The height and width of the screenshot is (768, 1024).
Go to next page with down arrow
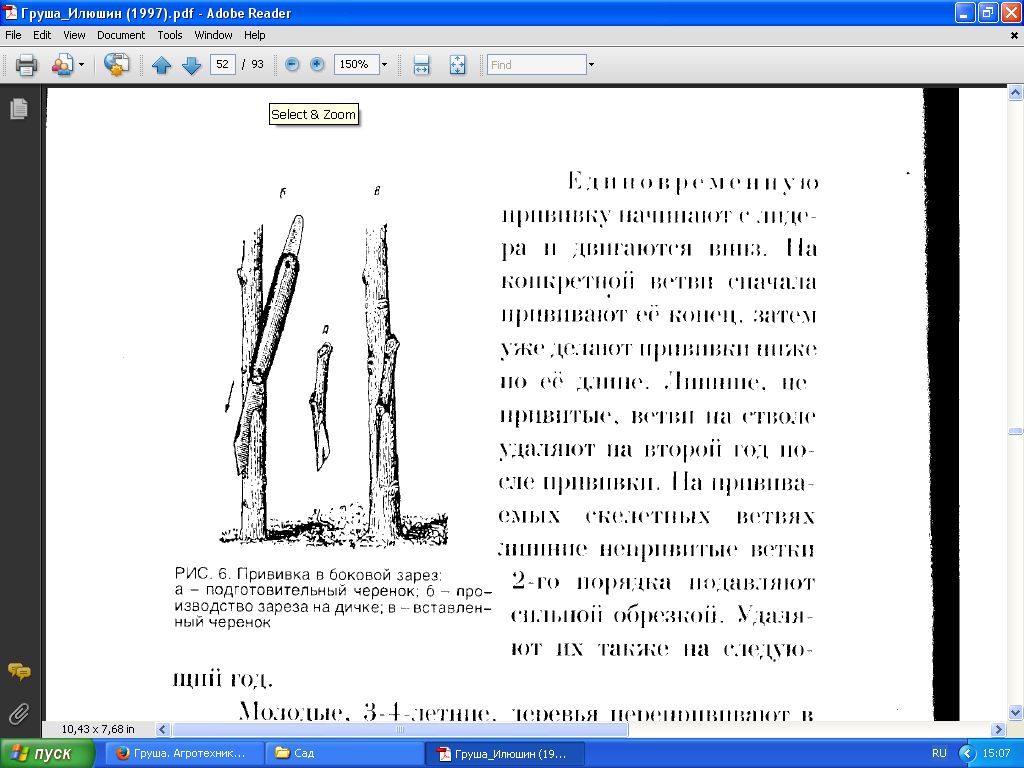(192, 65)
